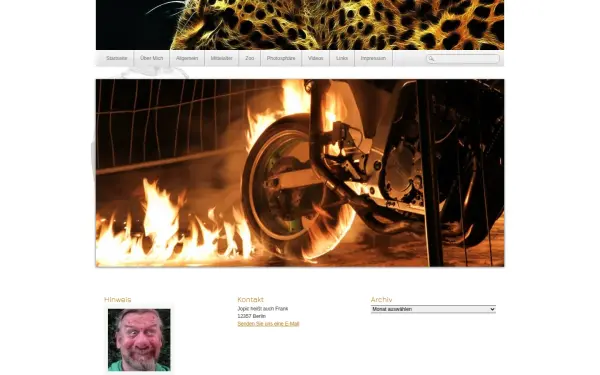
Task: Click the Senden Sie uns eine E-Mail link
Action: pos(268,324)
